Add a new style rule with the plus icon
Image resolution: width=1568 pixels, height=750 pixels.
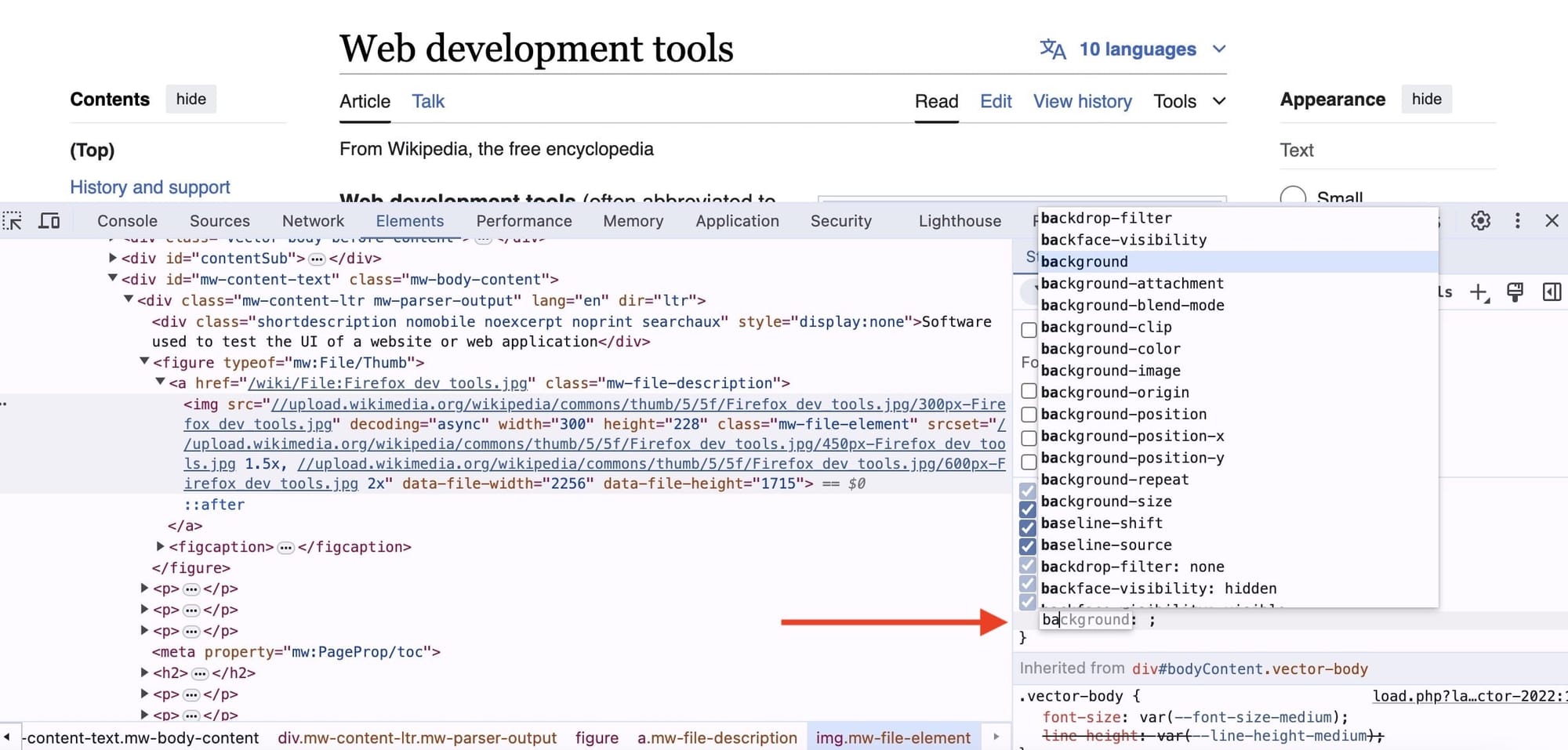1479,292
